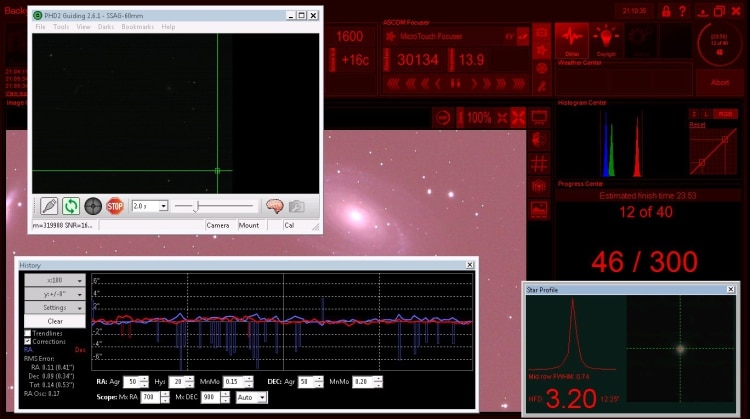Image resolution: width=750 pixels, height=419 pixels.
Task: Click the RA MnMo 0.15 spinner
Action: (248, 382)
